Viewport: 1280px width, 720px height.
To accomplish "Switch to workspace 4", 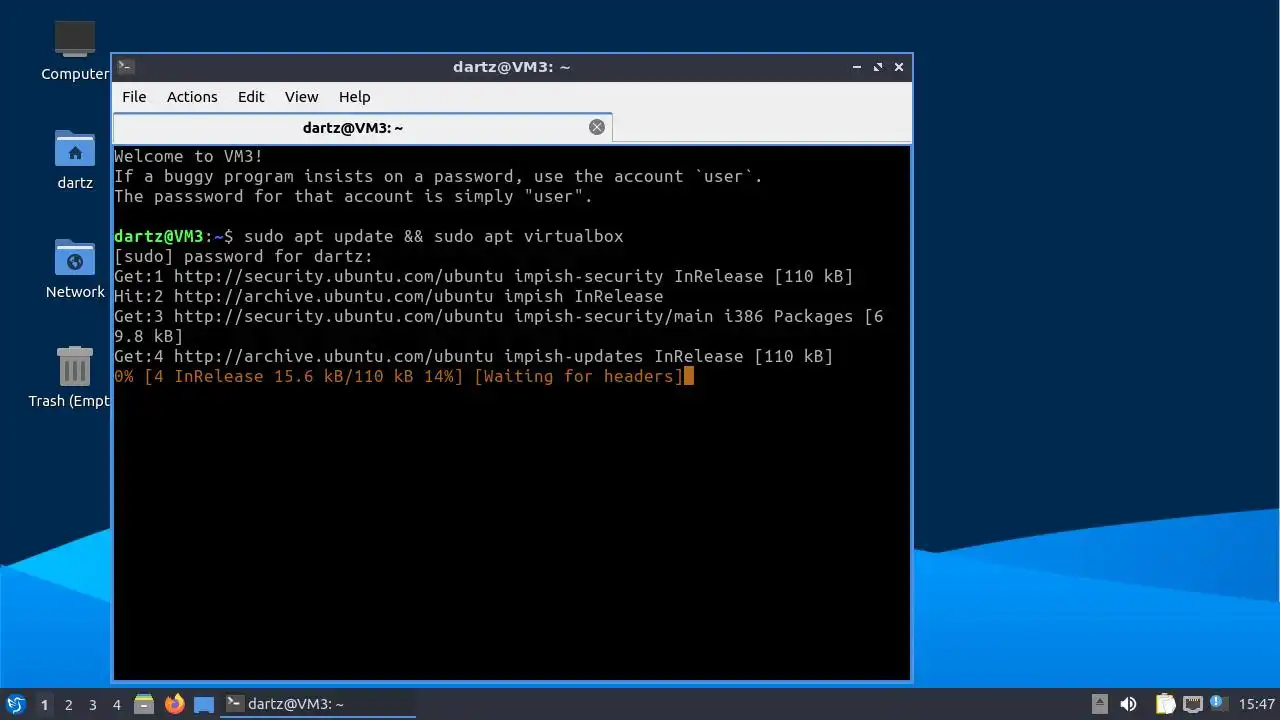I will coord(117,705).
